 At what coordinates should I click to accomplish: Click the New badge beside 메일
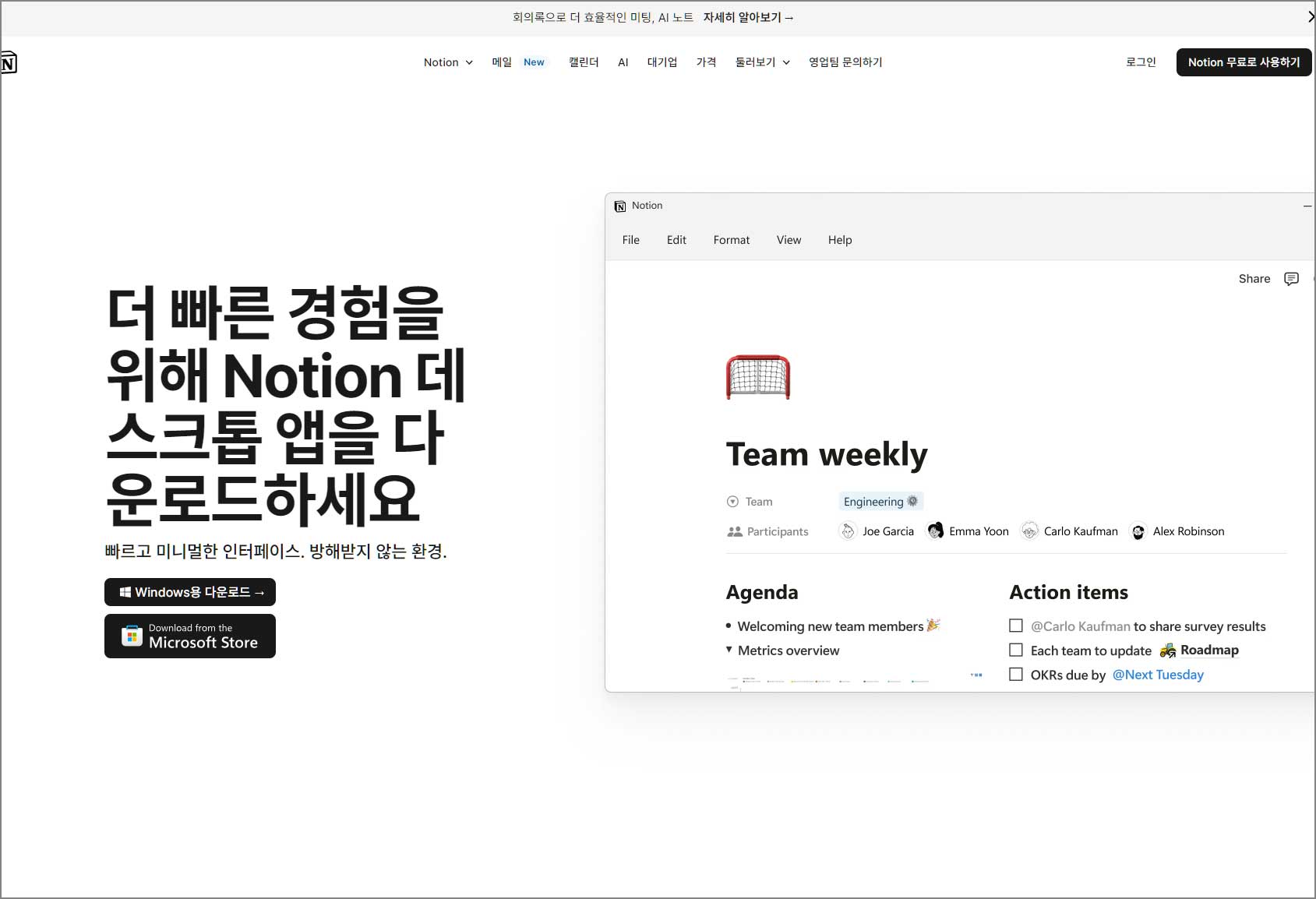(x=534, y=62)
